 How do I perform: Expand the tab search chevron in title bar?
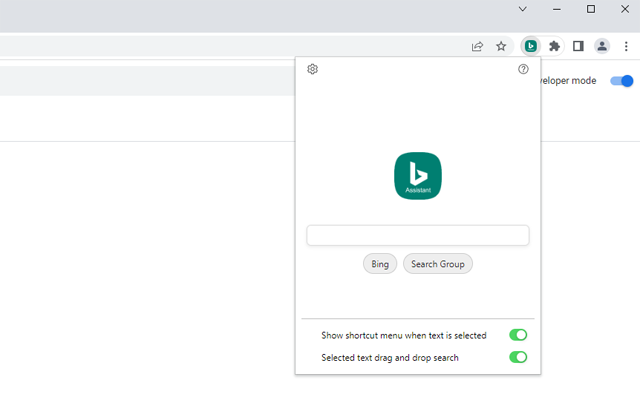click(522, 9)
